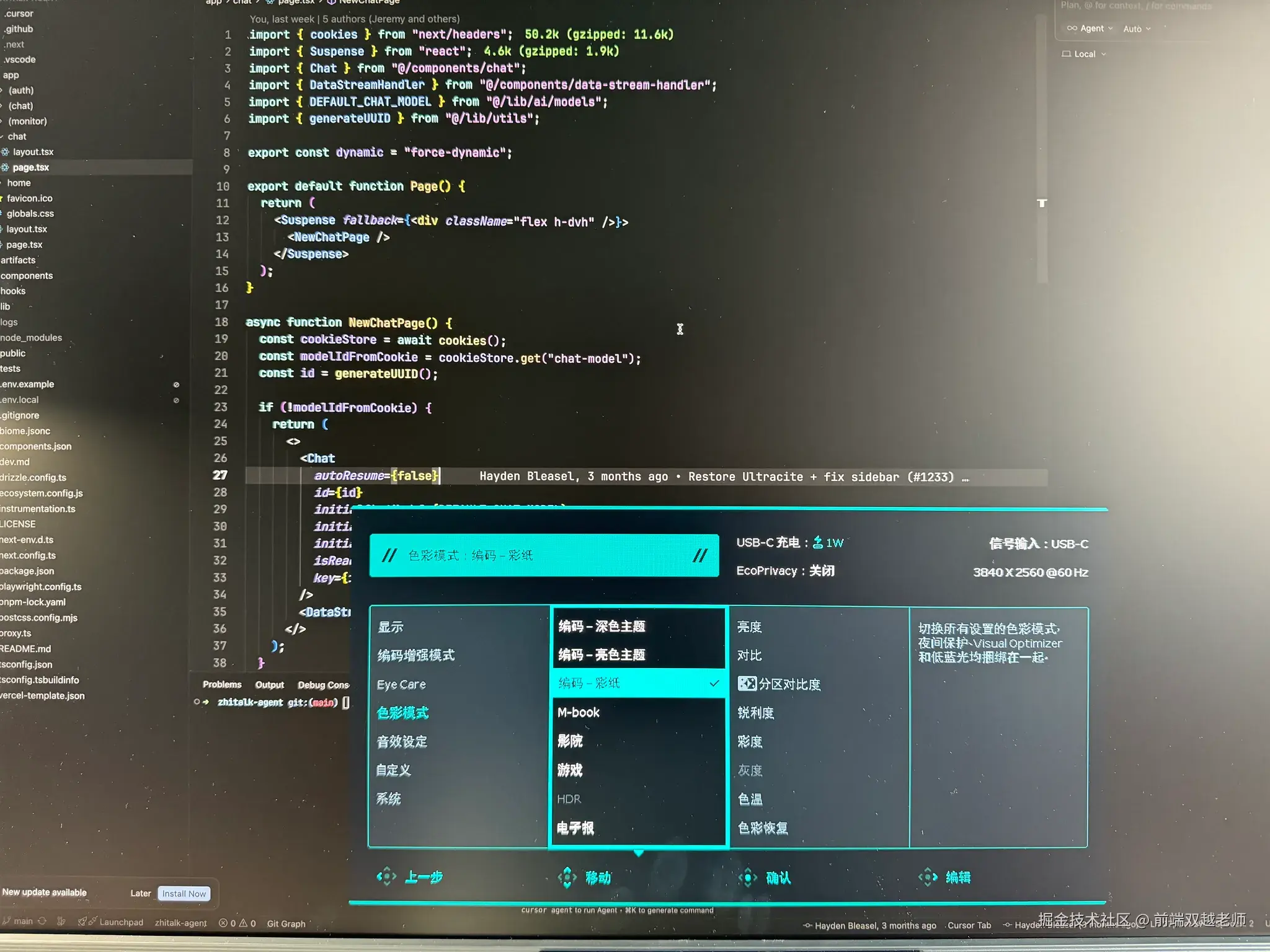Expand the (auth) folder in explorer

20,90
